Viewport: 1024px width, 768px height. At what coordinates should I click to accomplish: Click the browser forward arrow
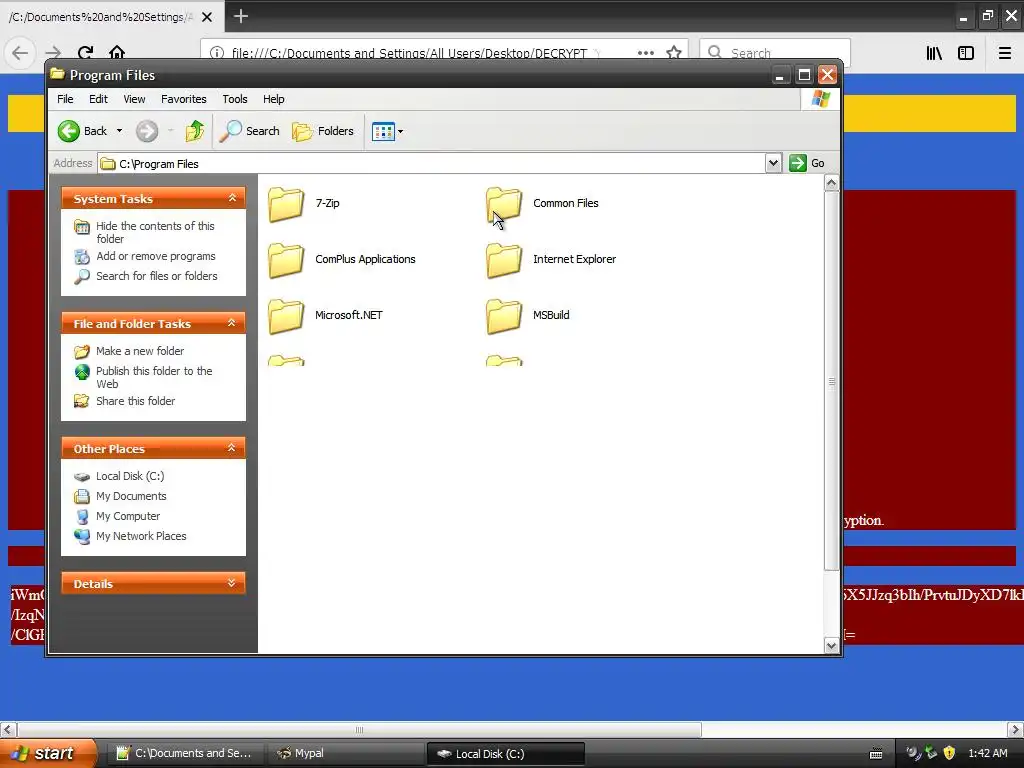[x=53, y=53]
